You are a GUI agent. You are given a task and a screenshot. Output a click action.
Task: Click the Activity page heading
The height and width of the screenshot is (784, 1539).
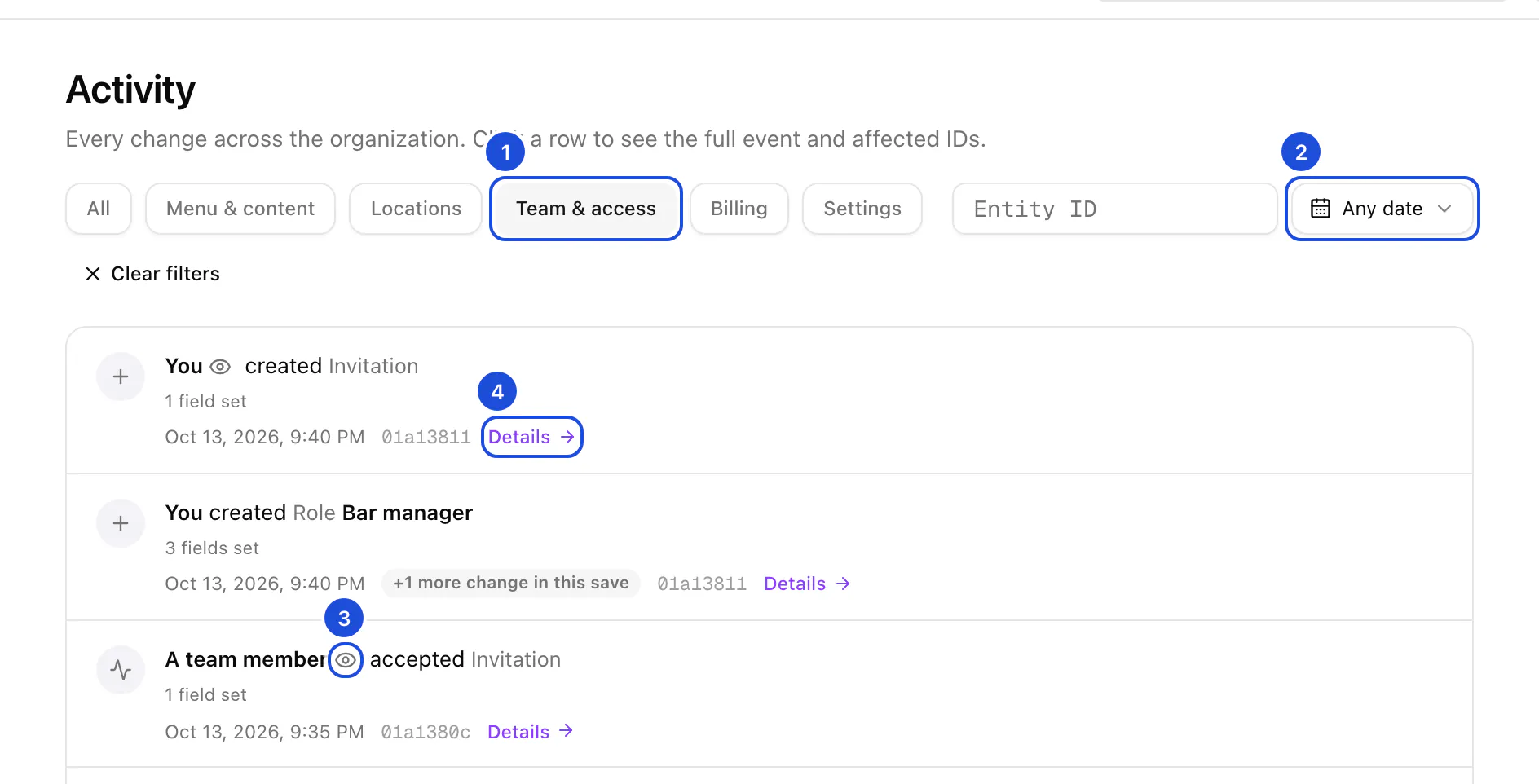[x=130, y=90]
